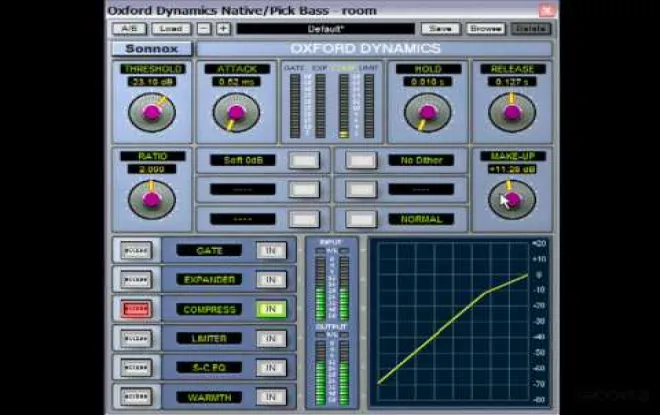The image size is (660, 415).
Task: Enable the S-C EQ IN switch
Action: tap(271, 368)
